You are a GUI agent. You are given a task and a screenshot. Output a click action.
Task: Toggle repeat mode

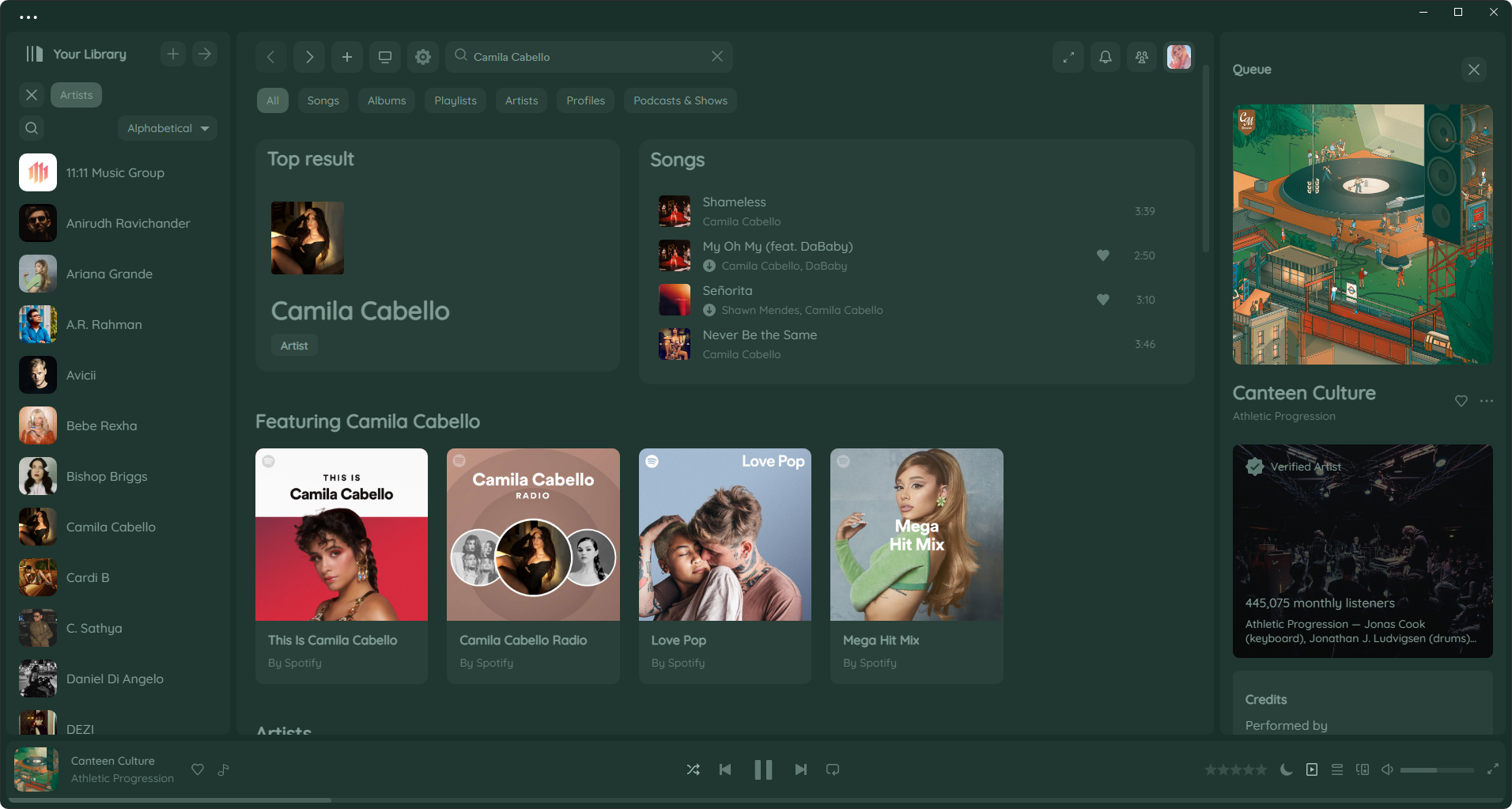click(x=833, y=769)
